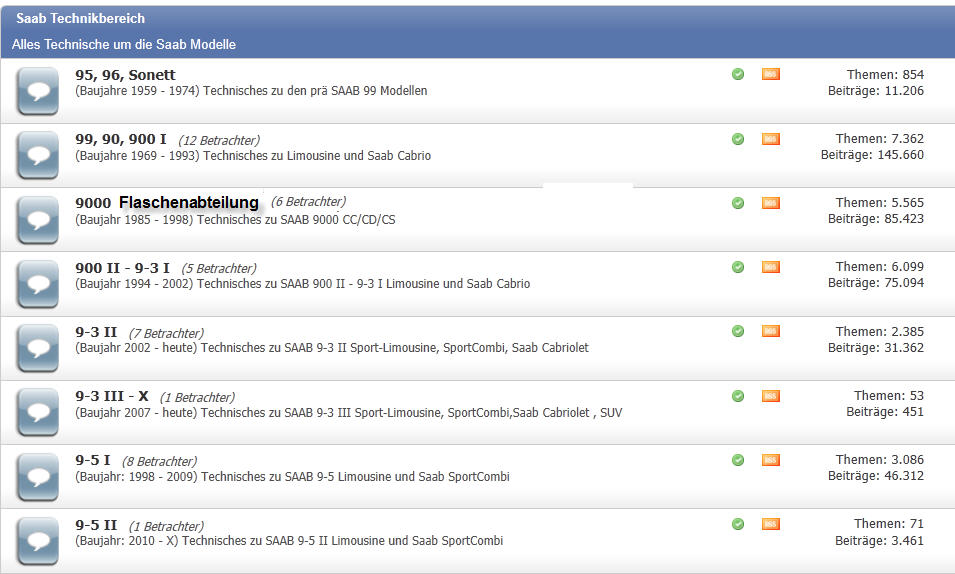
Task: Click '(6 Betrachter)' viewer count
Action: 308,202
